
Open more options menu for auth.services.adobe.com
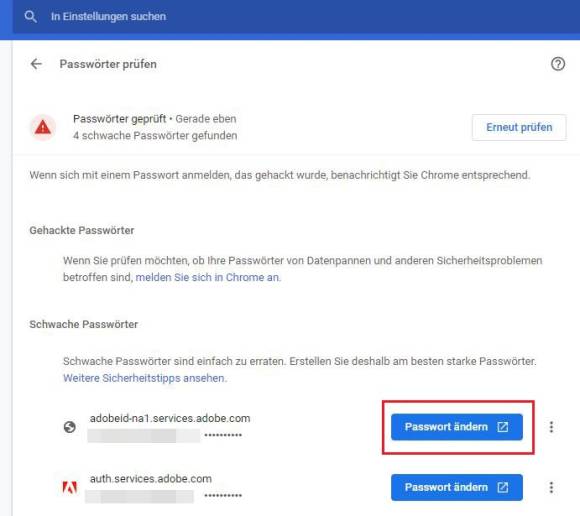pyautogui.click(x=551, y=488)
